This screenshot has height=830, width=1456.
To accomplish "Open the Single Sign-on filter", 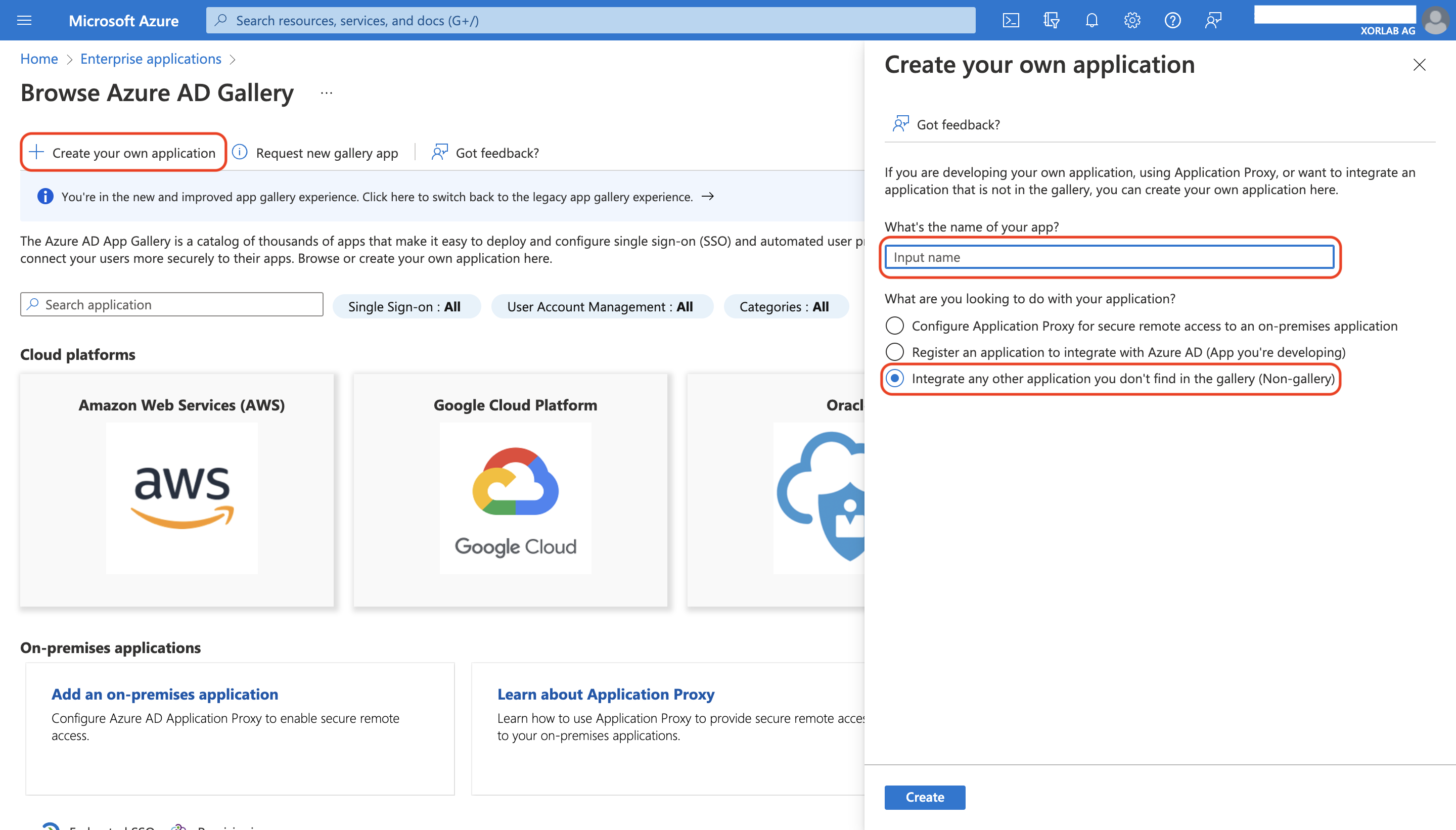I will pyautogui.click(x=406, y=306).
